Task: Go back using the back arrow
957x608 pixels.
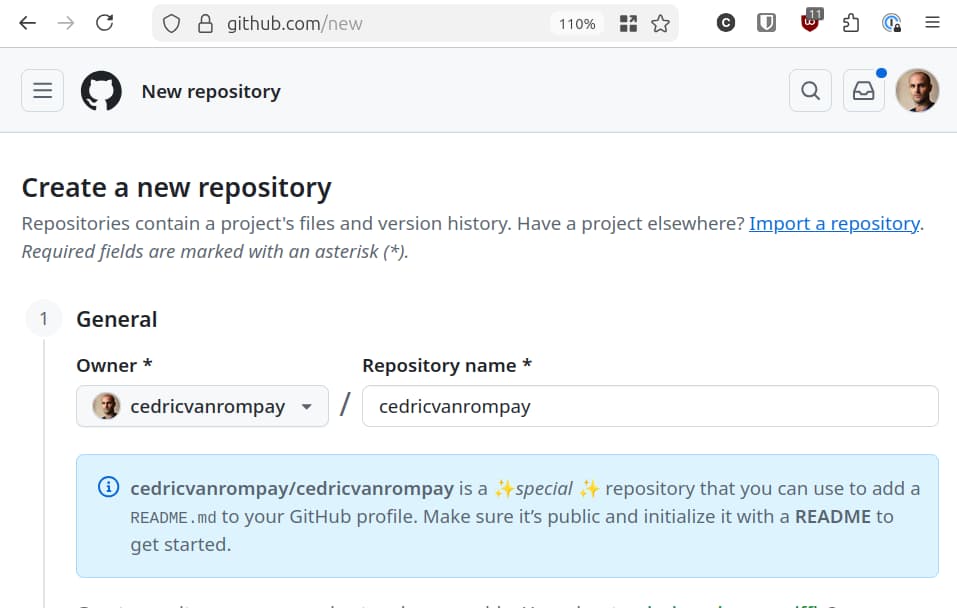Action: [27, 22]
